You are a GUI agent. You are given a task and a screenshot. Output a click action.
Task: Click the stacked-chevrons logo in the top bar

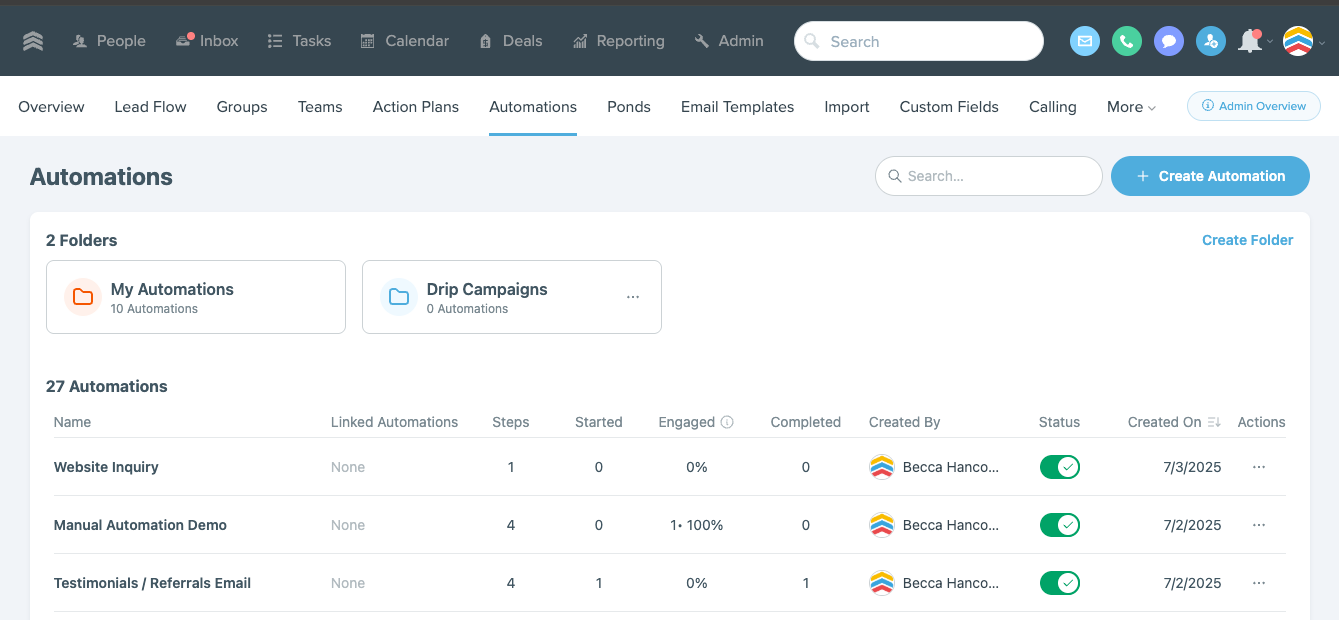click(33, 41)
